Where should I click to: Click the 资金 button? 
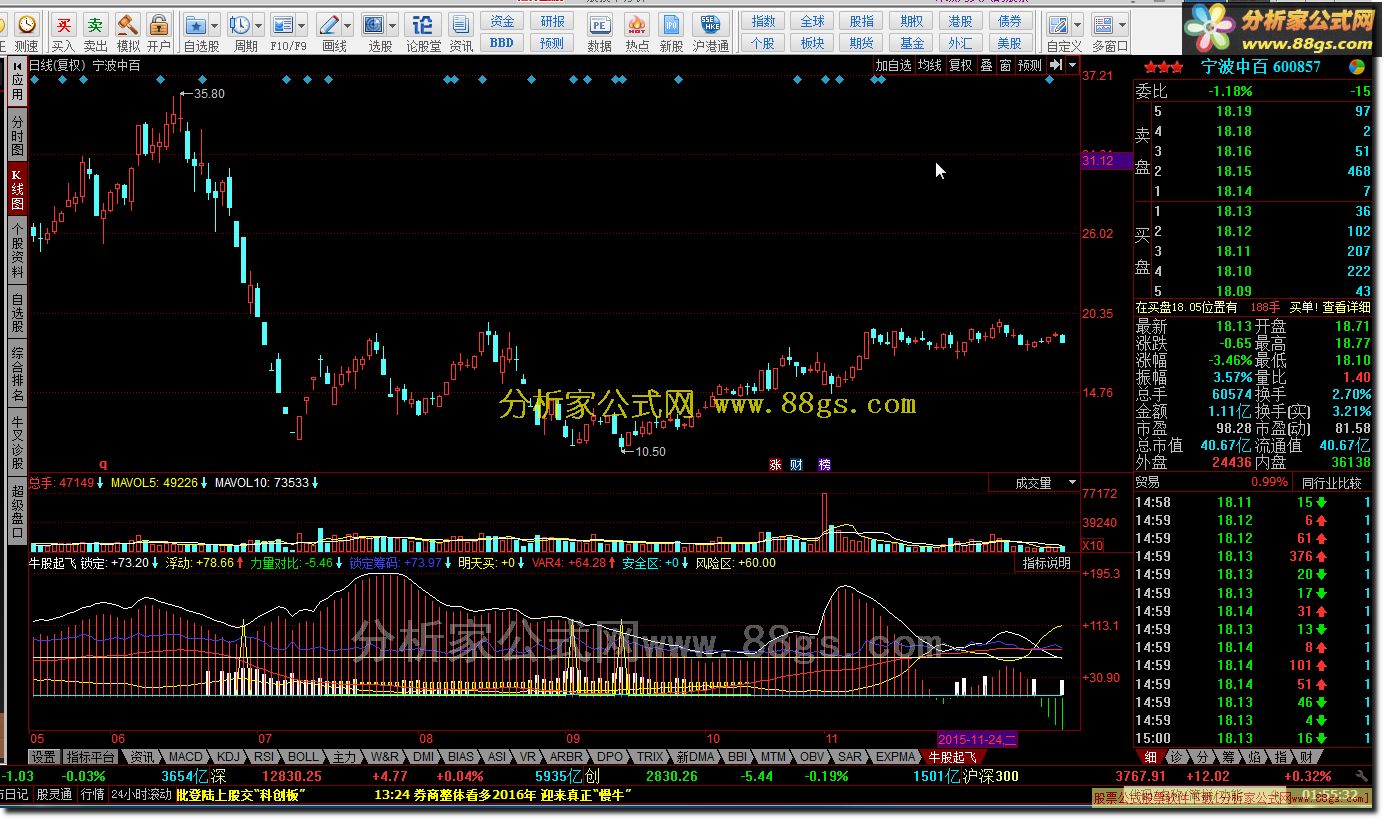click(x=502, y=21)
